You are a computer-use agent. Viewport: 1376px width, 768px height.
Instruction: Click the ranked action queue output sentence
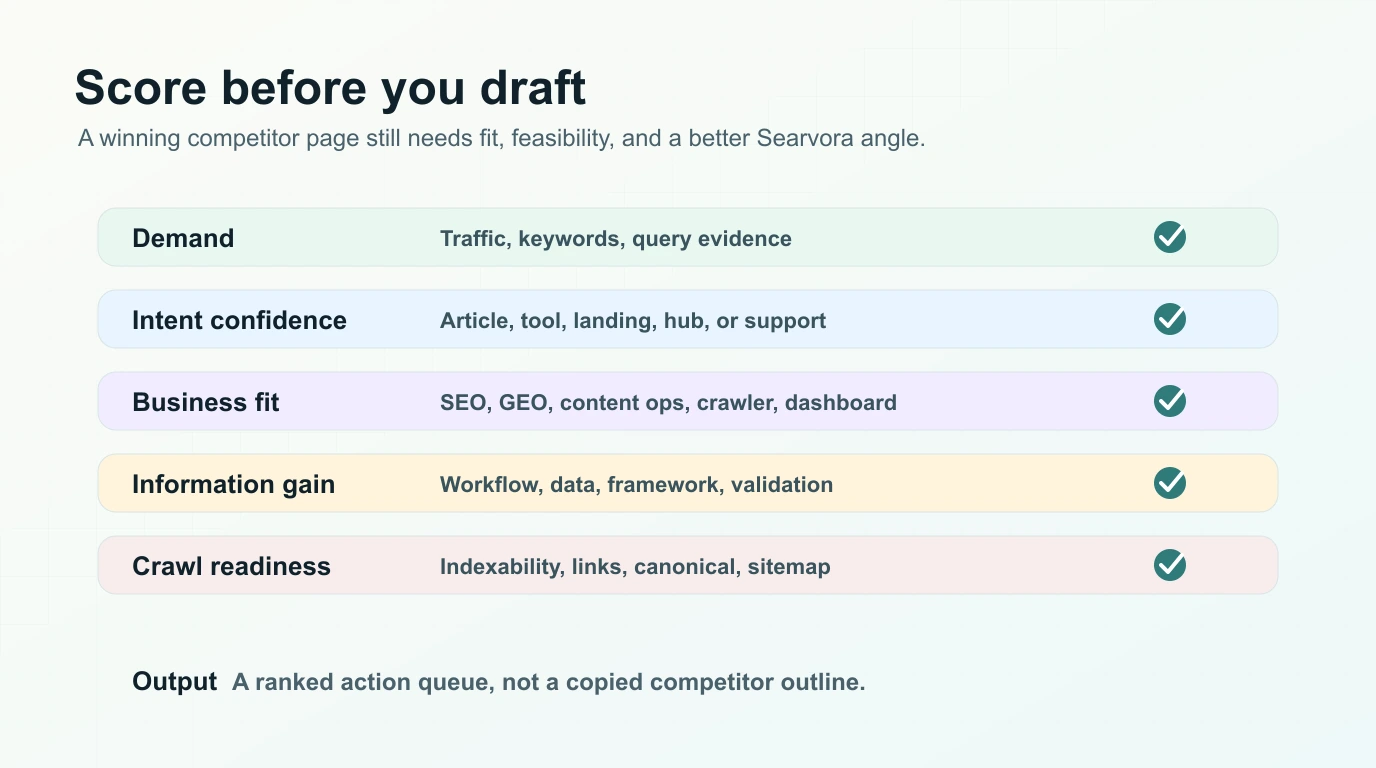pyautogui.click(x=548, y=681)
